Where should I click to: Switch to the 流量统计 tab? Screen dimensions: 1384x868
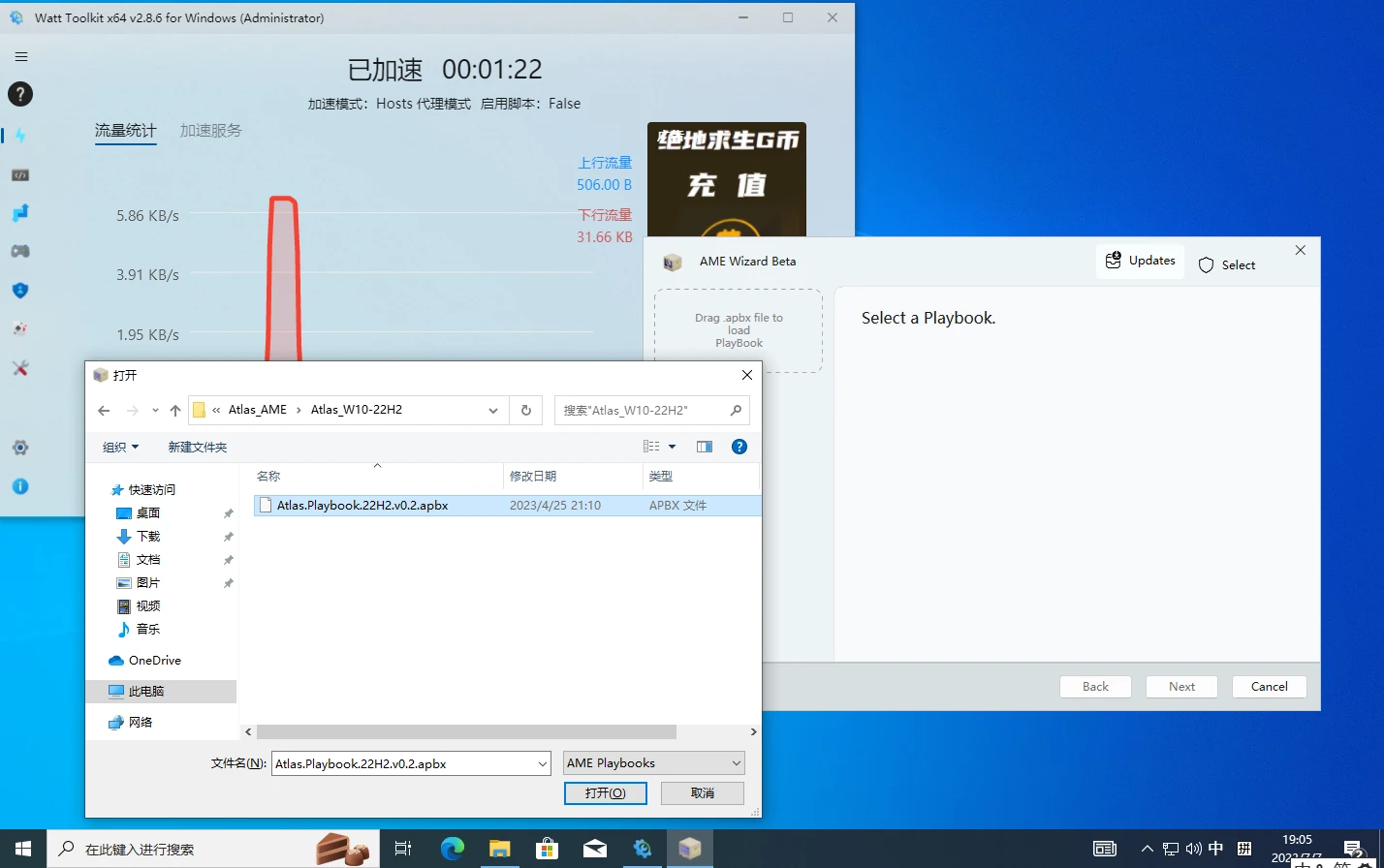[x=125, y=131]
